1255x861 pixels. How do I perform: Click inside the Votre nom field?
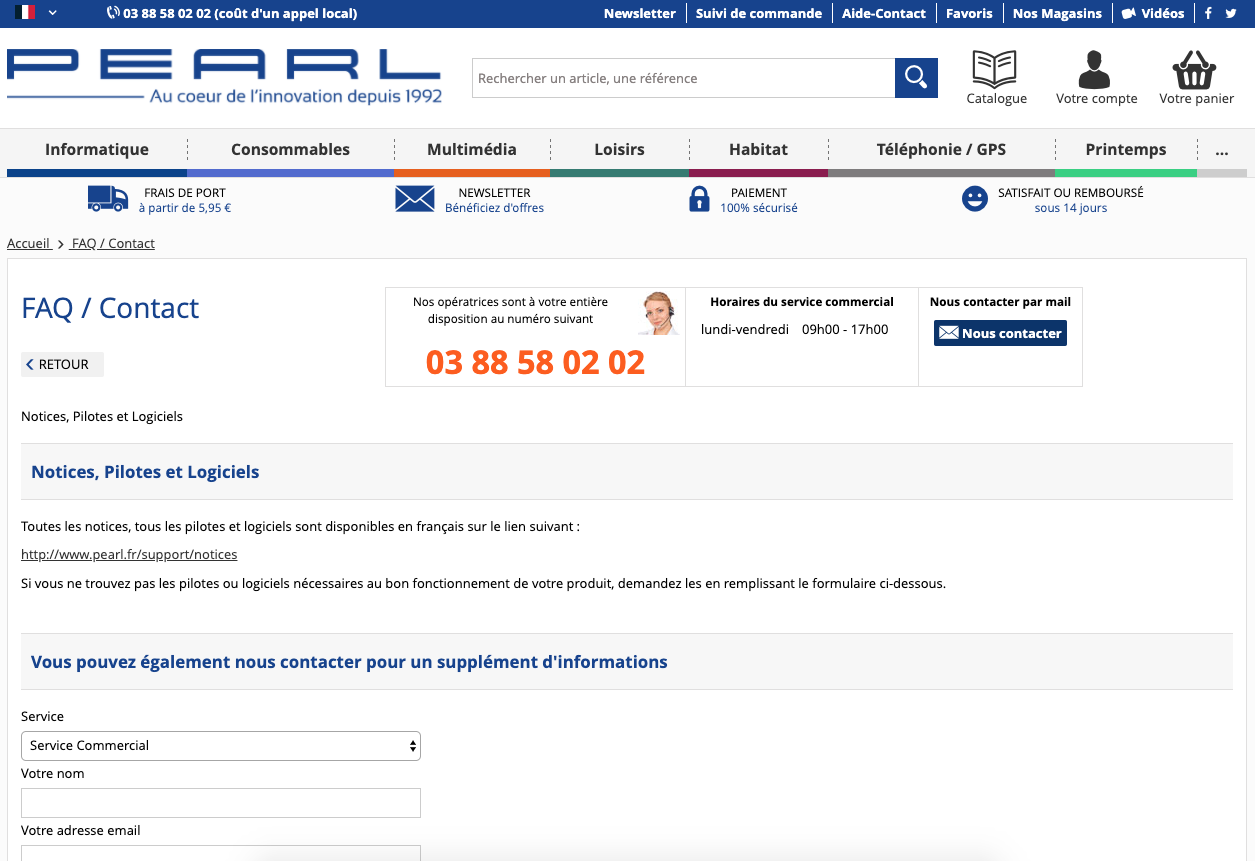click(220, 802)
